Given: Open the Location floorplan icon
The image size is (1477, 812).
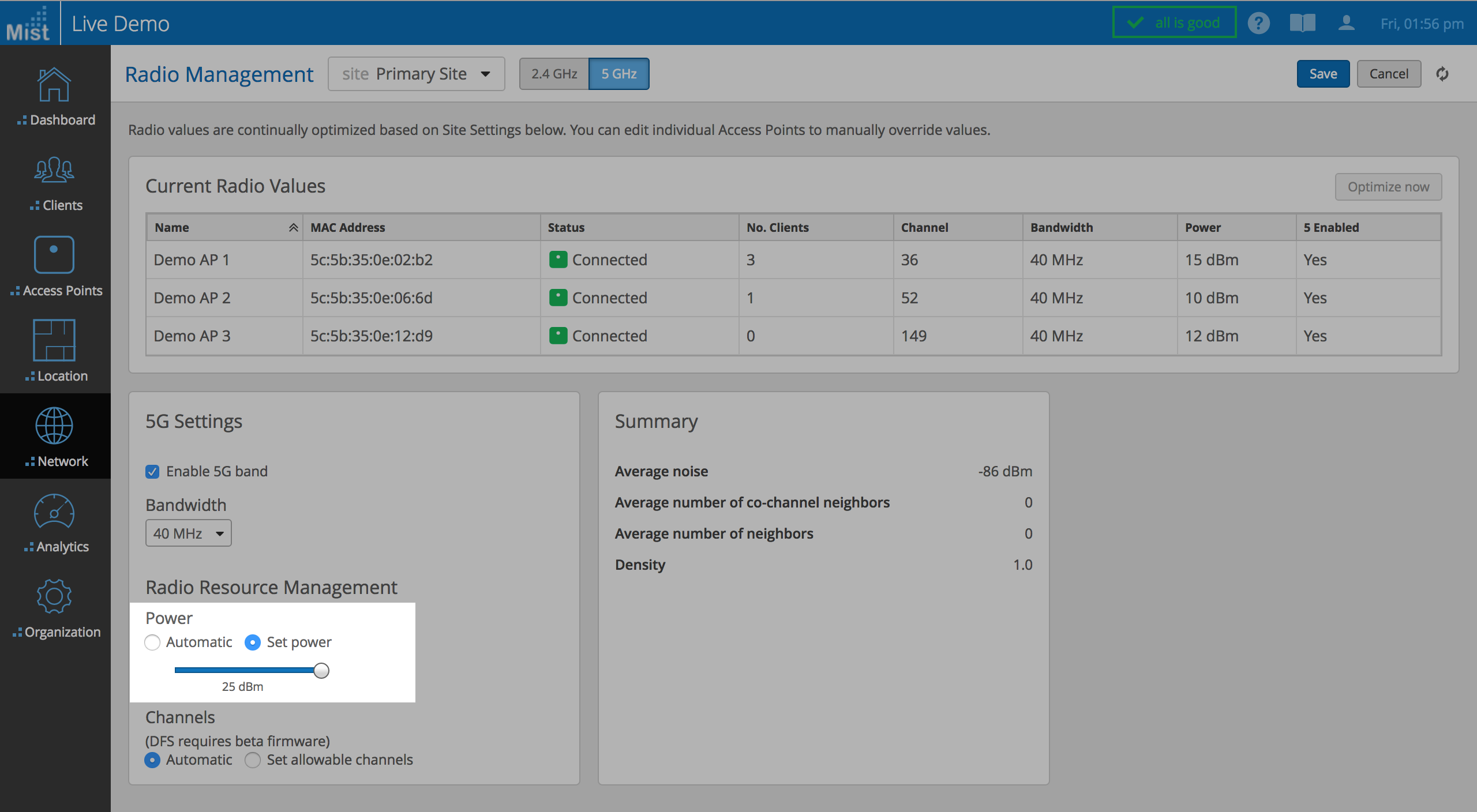Looking at the screenshot, I should [x=54, y=340].
